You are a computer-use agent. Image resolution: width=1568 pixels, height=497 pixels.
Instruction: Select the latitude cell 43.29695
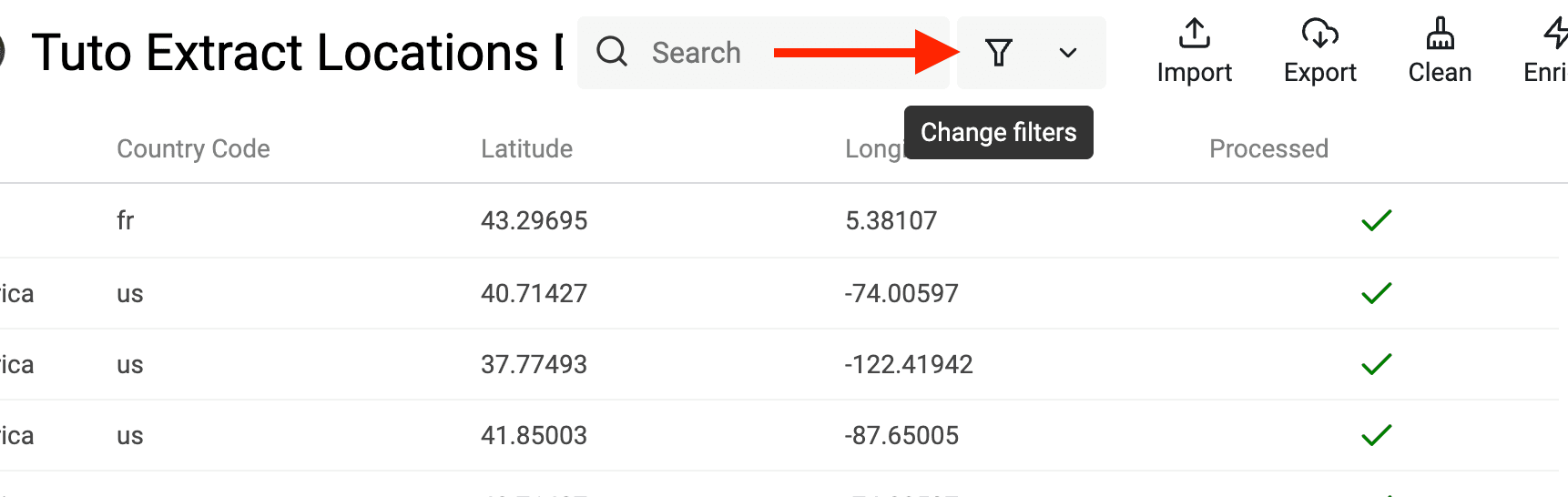tap(534, 220)
